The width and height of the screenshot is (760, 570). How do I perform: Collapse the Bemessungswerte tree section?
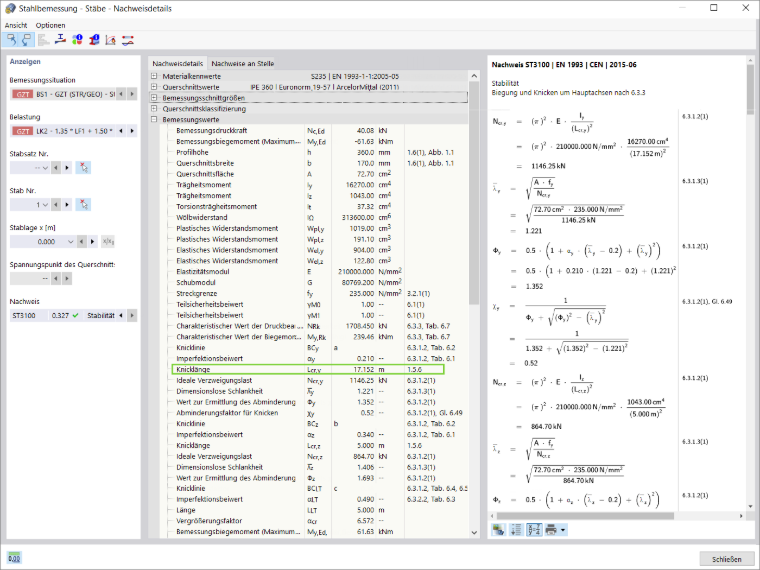[x=154, y=119]
